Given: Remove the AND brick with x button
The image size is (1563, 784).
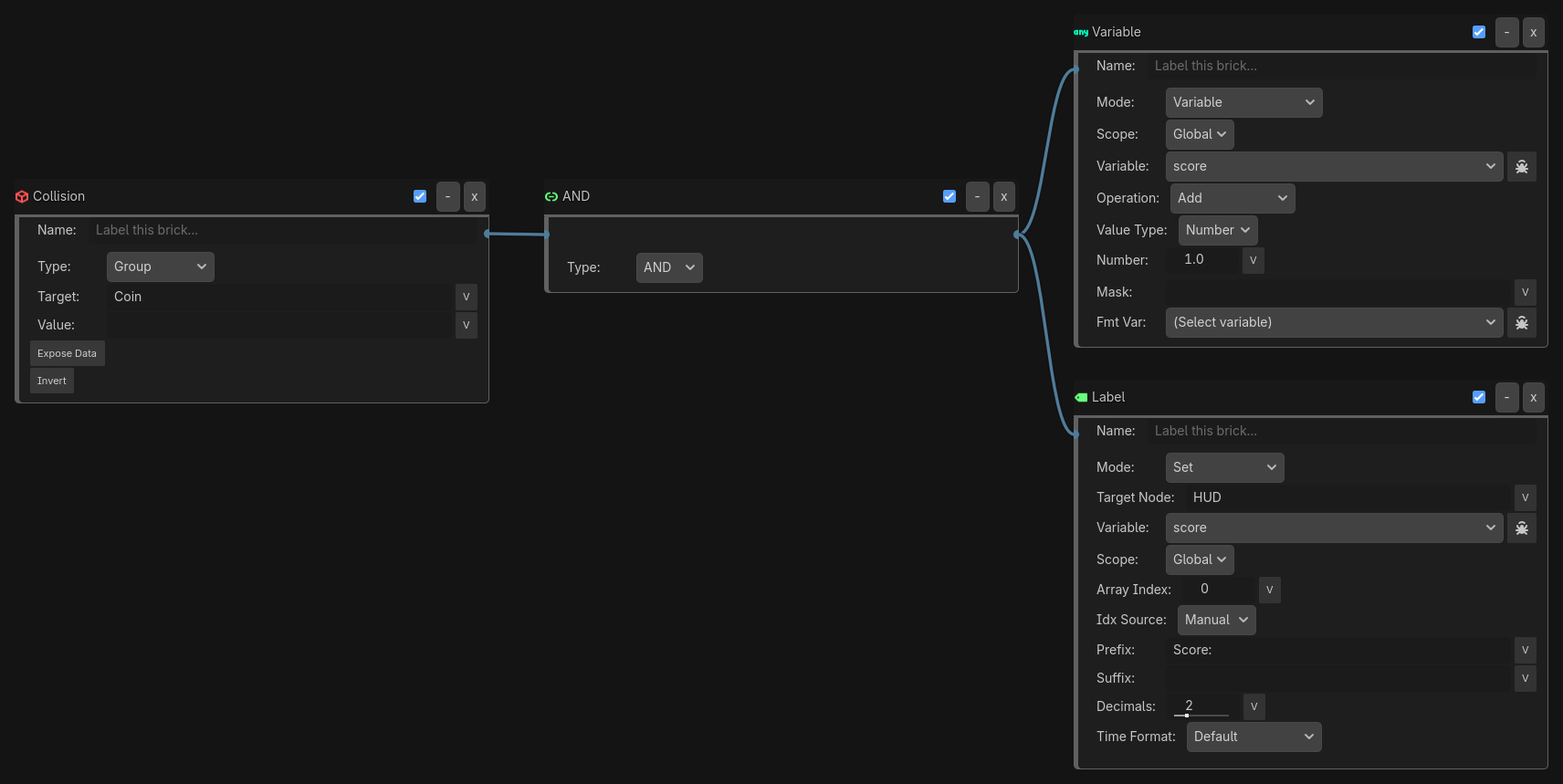Looking at the screenshot, I should click(1004, 196).
